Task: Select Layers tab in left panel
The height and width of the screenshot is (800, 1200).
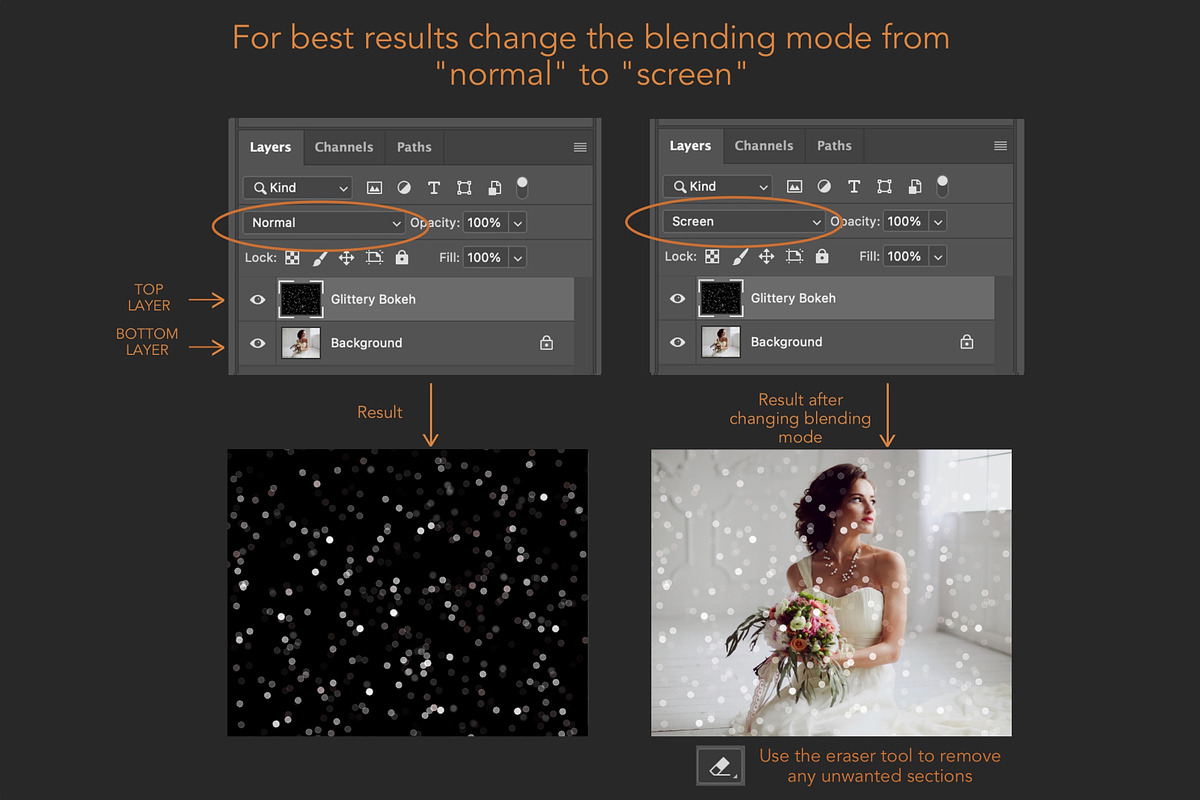Action: 270,147
